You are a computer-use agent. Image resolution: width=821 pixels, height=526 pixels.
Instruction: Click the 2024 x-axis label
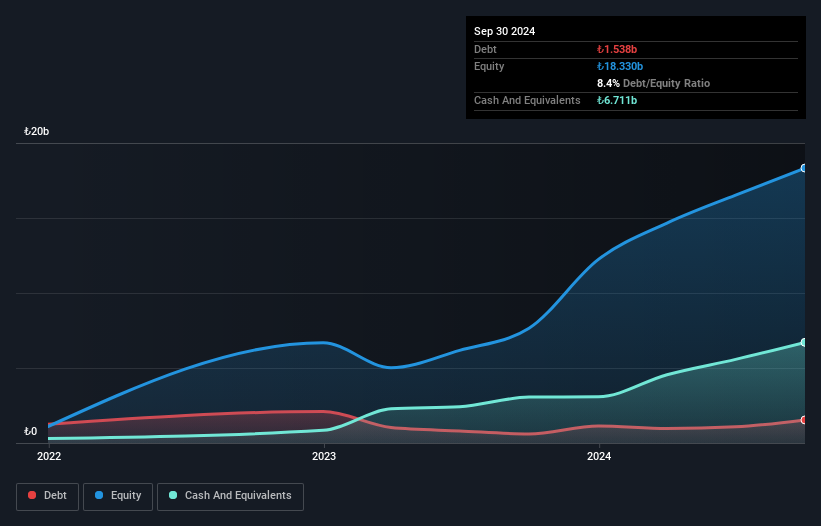click(x=599, y=456)
